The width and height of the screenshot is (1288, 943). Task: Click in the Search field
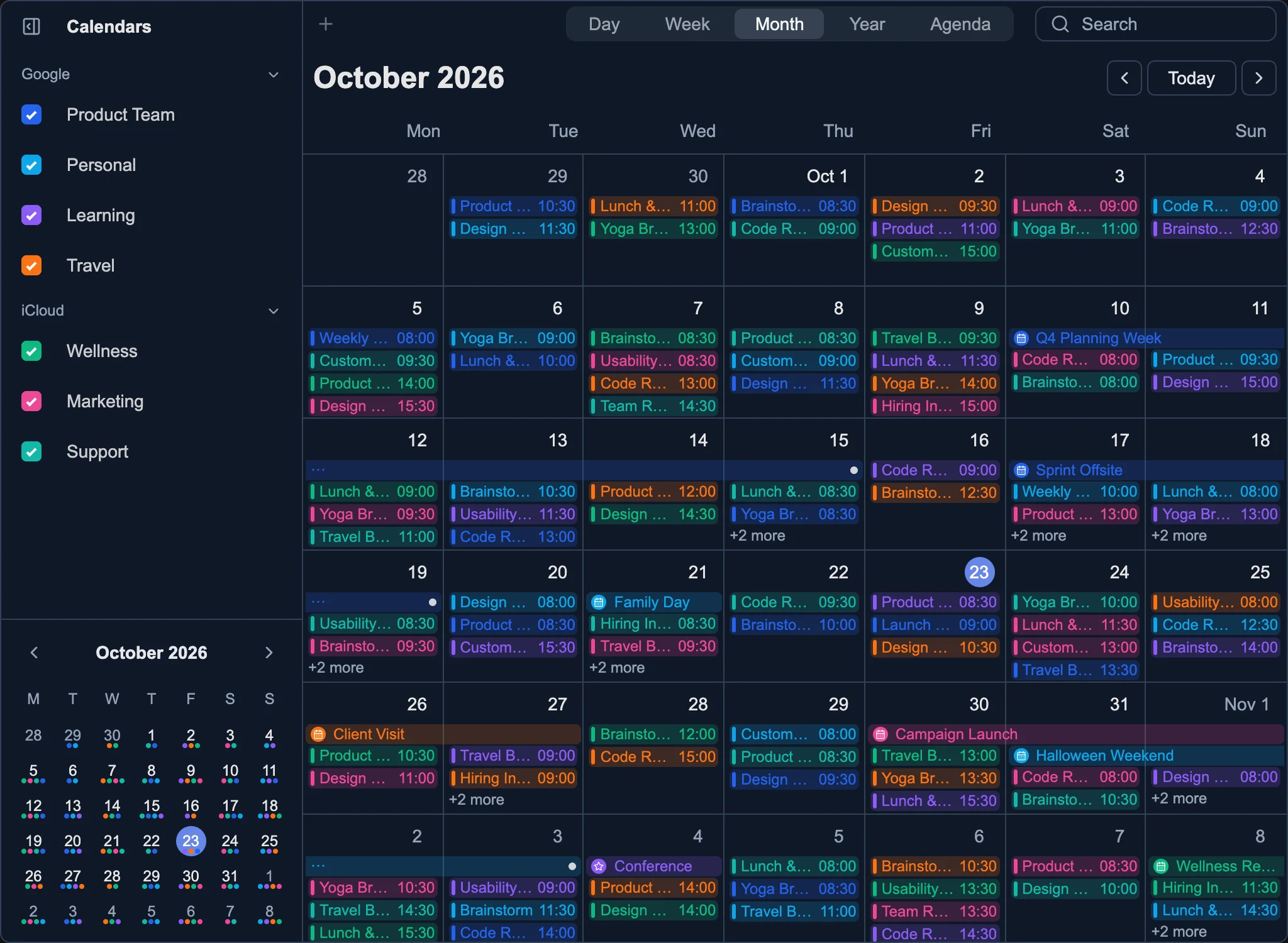pos(1155,24)
